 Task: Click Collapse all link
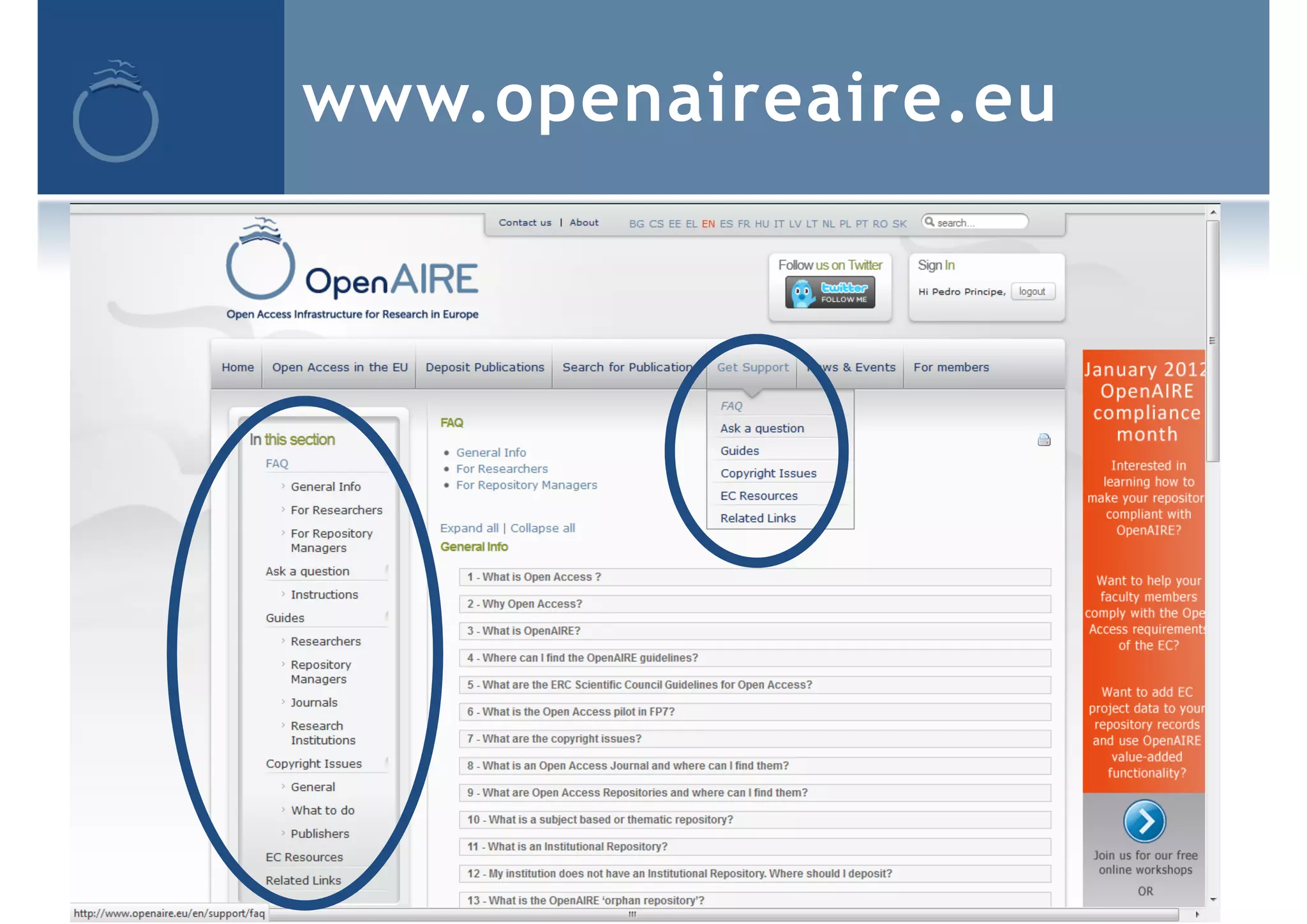click(x=542, y=528)
